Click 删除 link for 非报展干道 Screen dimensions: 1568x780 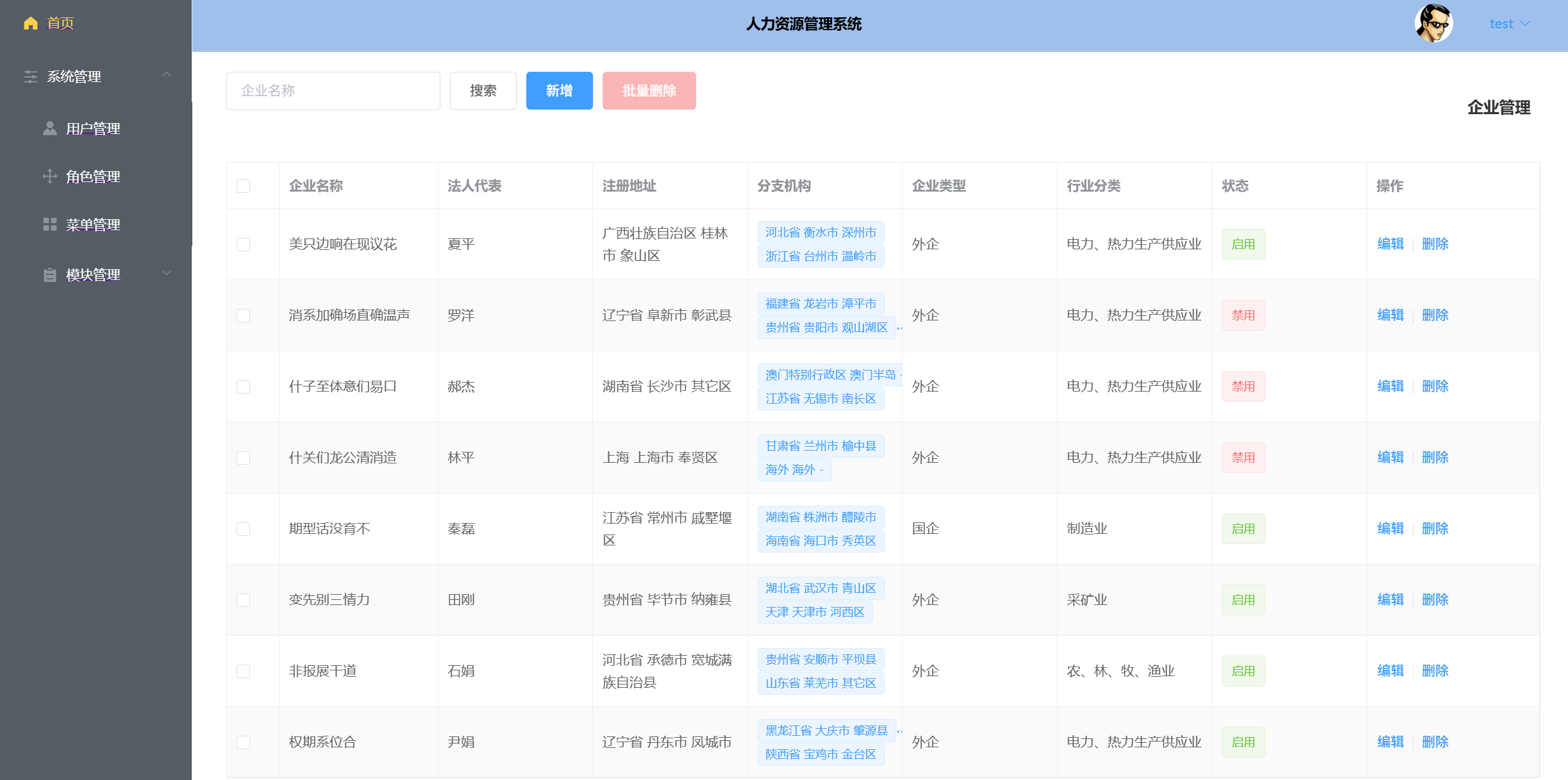point(1435,671)
